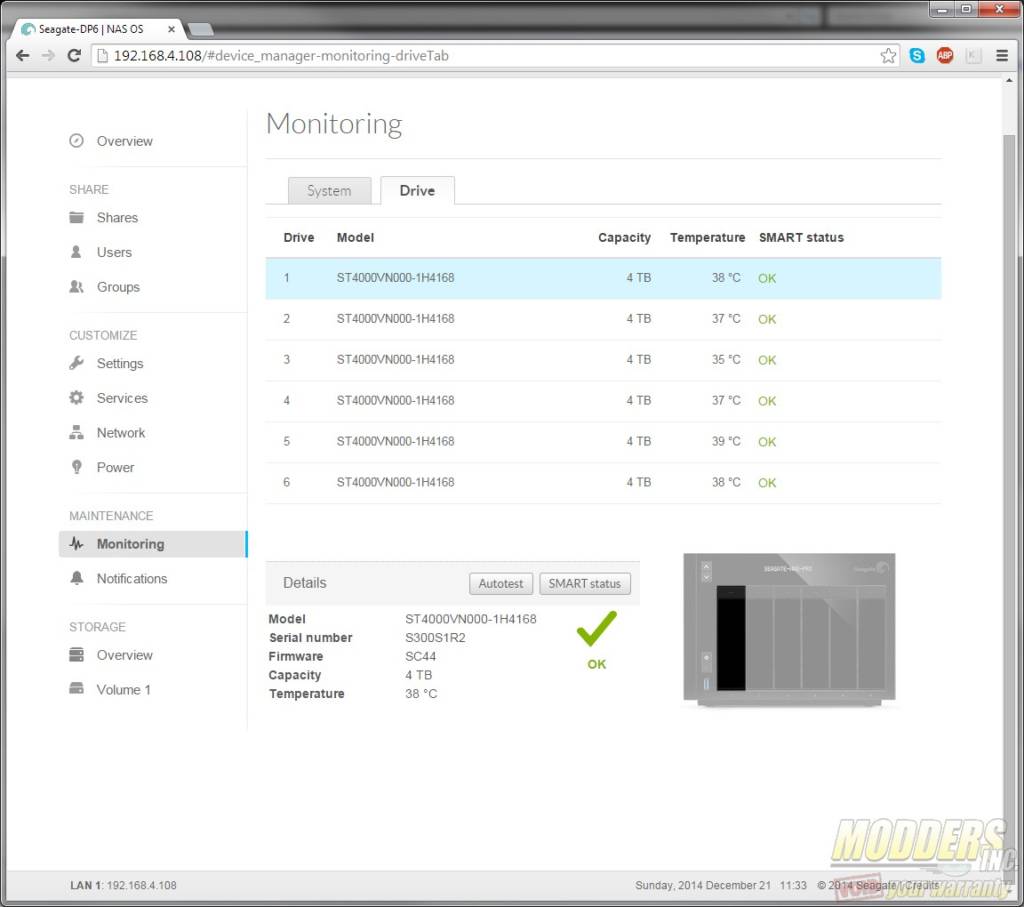The height and width of the screenshot is (907, 1024).
Task: Open Volume 1 in the sidebar
Action: tap(123, 690)
